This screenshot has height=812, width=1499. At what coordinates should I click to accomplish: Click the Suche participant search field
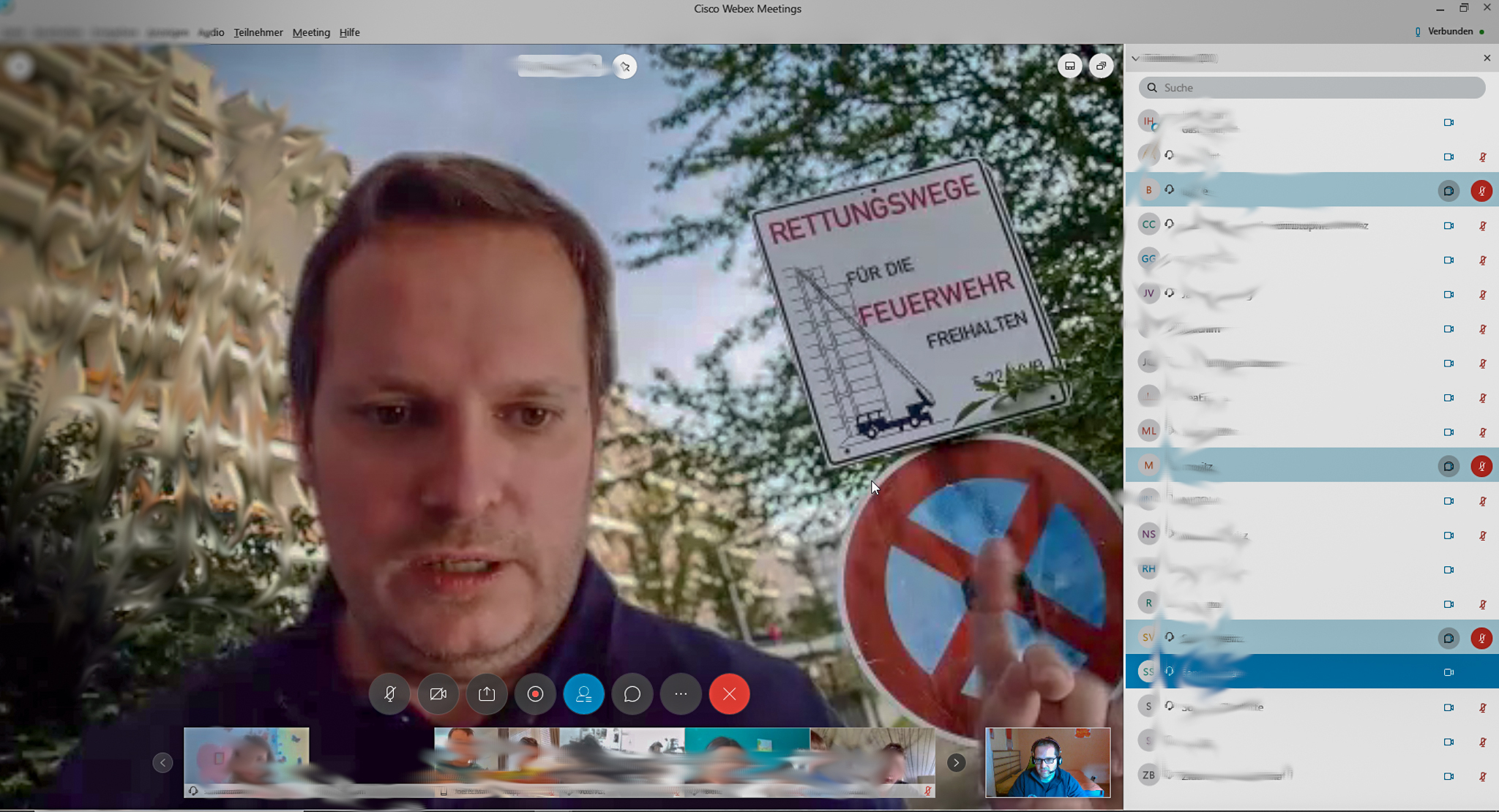click(x=1312, y=88)
